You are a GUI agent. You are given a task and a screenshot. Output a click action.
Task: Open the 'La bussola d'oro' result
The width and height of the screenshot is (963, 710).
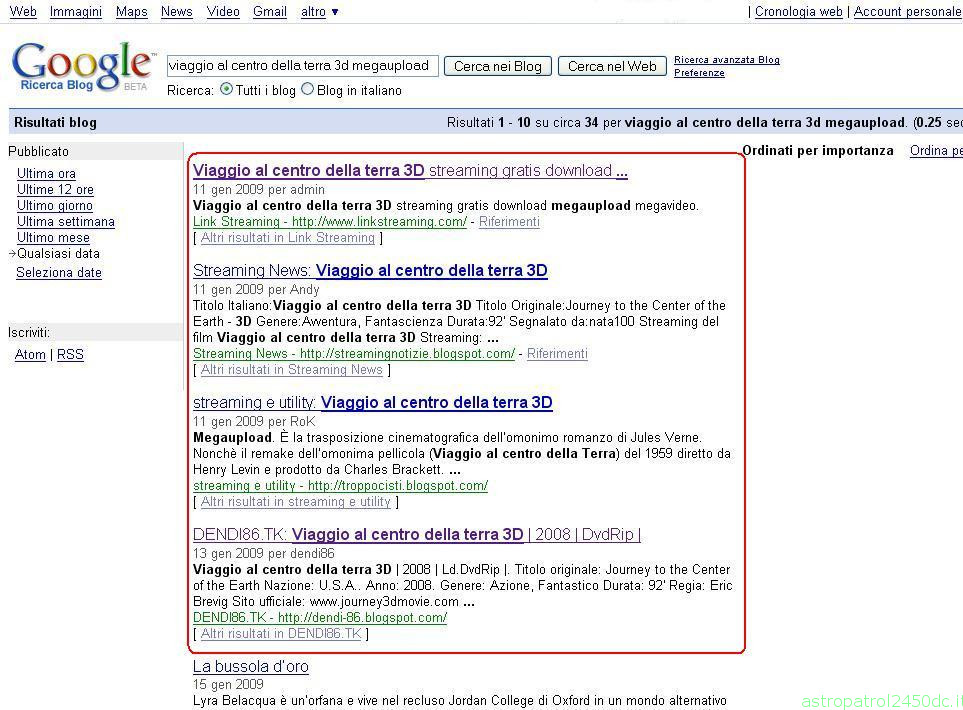pos(251,667)
